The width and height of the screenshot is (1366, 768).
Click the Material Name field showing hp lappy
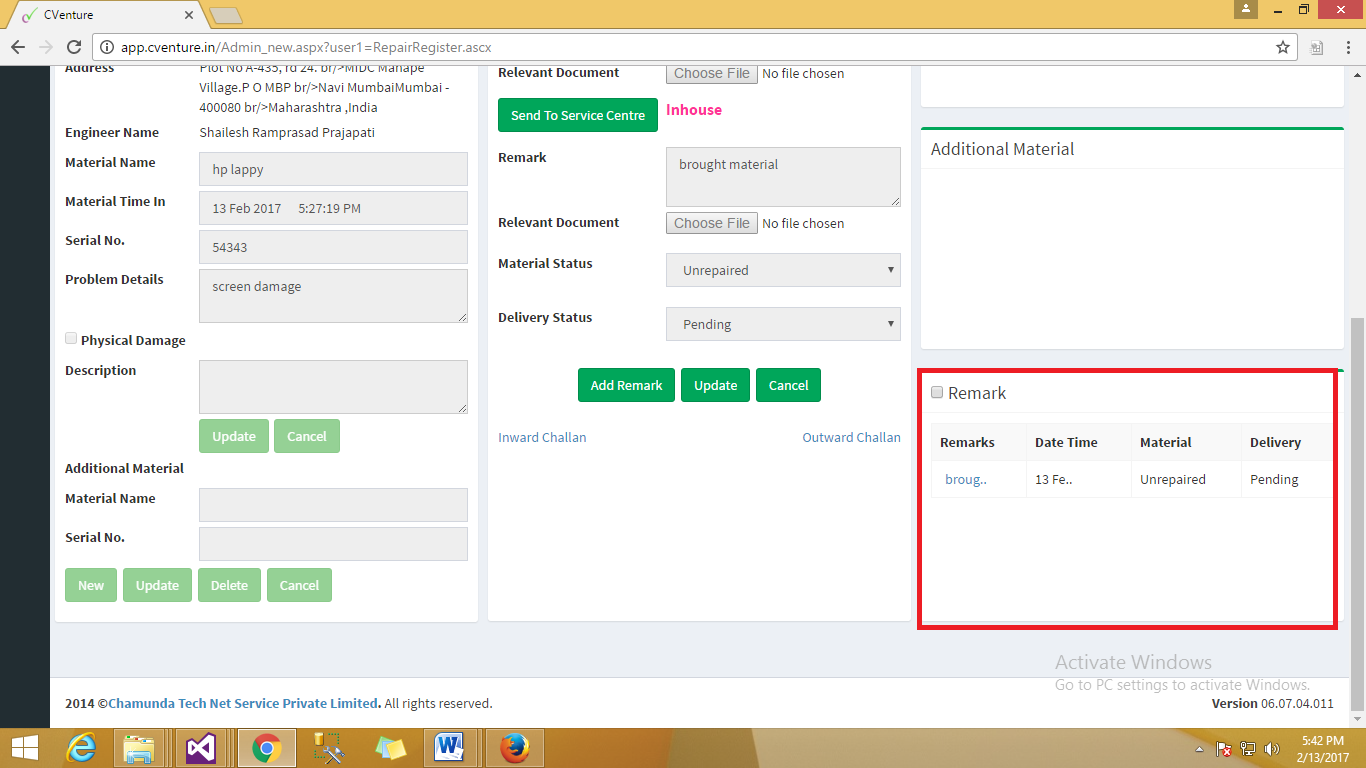coord(333,169)
